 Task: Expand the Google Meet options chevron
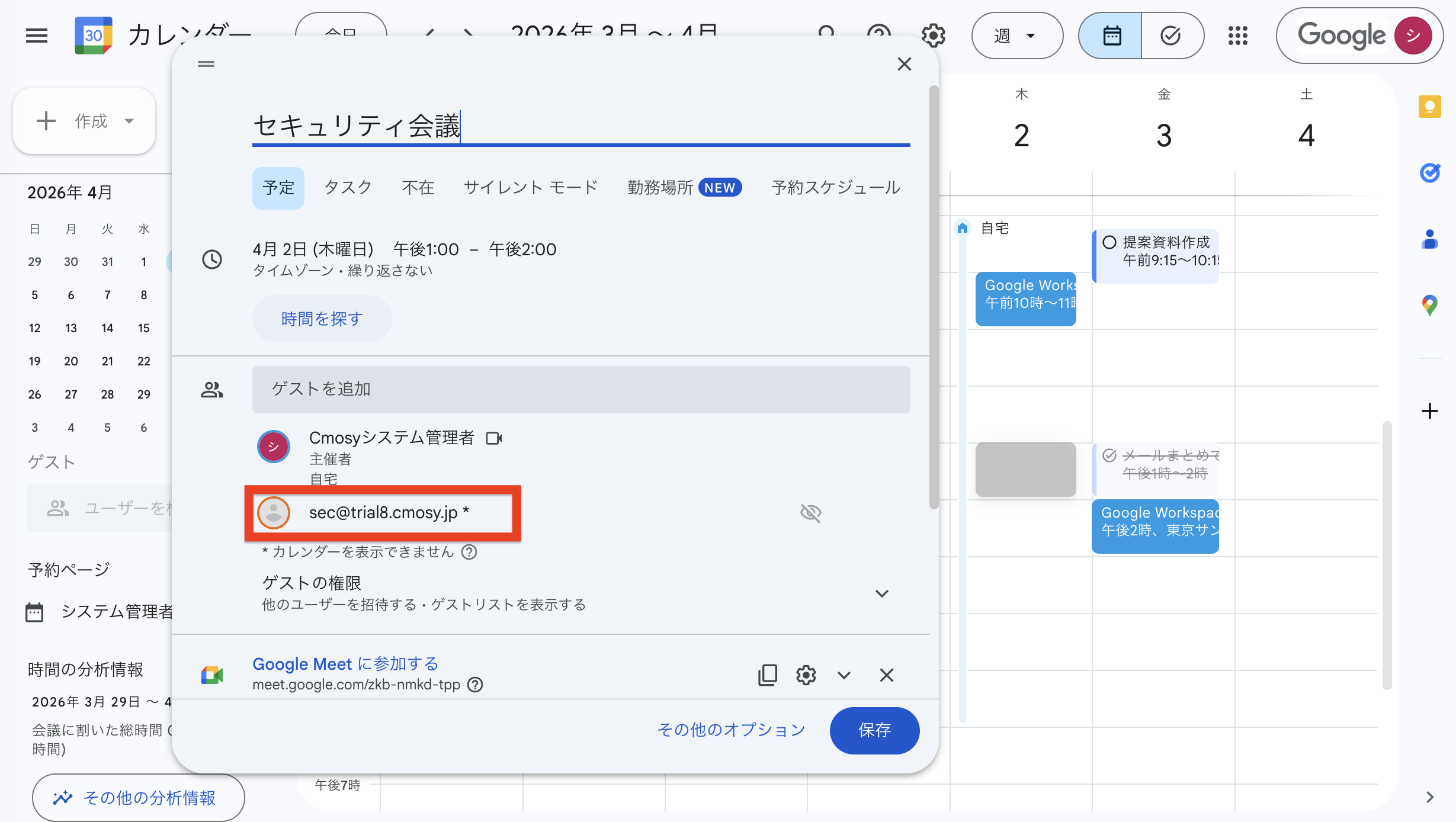(x=844, y=675)
